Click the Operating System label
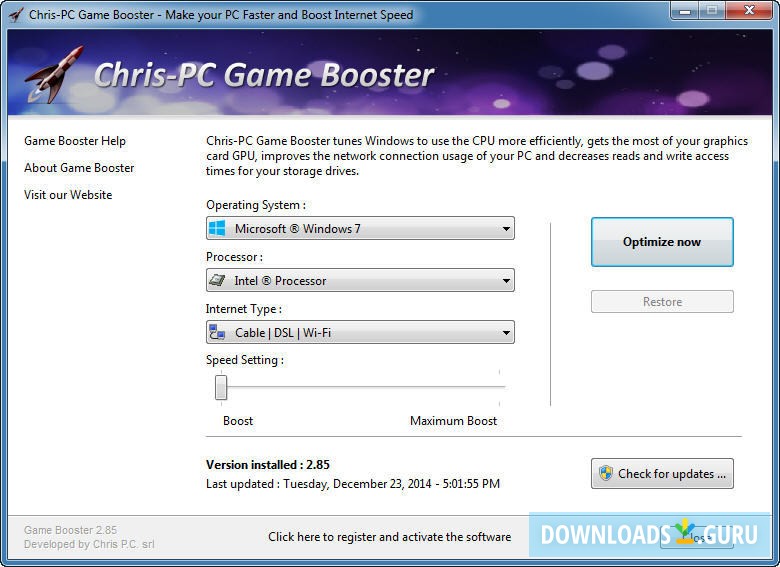The height and width of the screenshot is (567, 780). [x=256, y=205]
